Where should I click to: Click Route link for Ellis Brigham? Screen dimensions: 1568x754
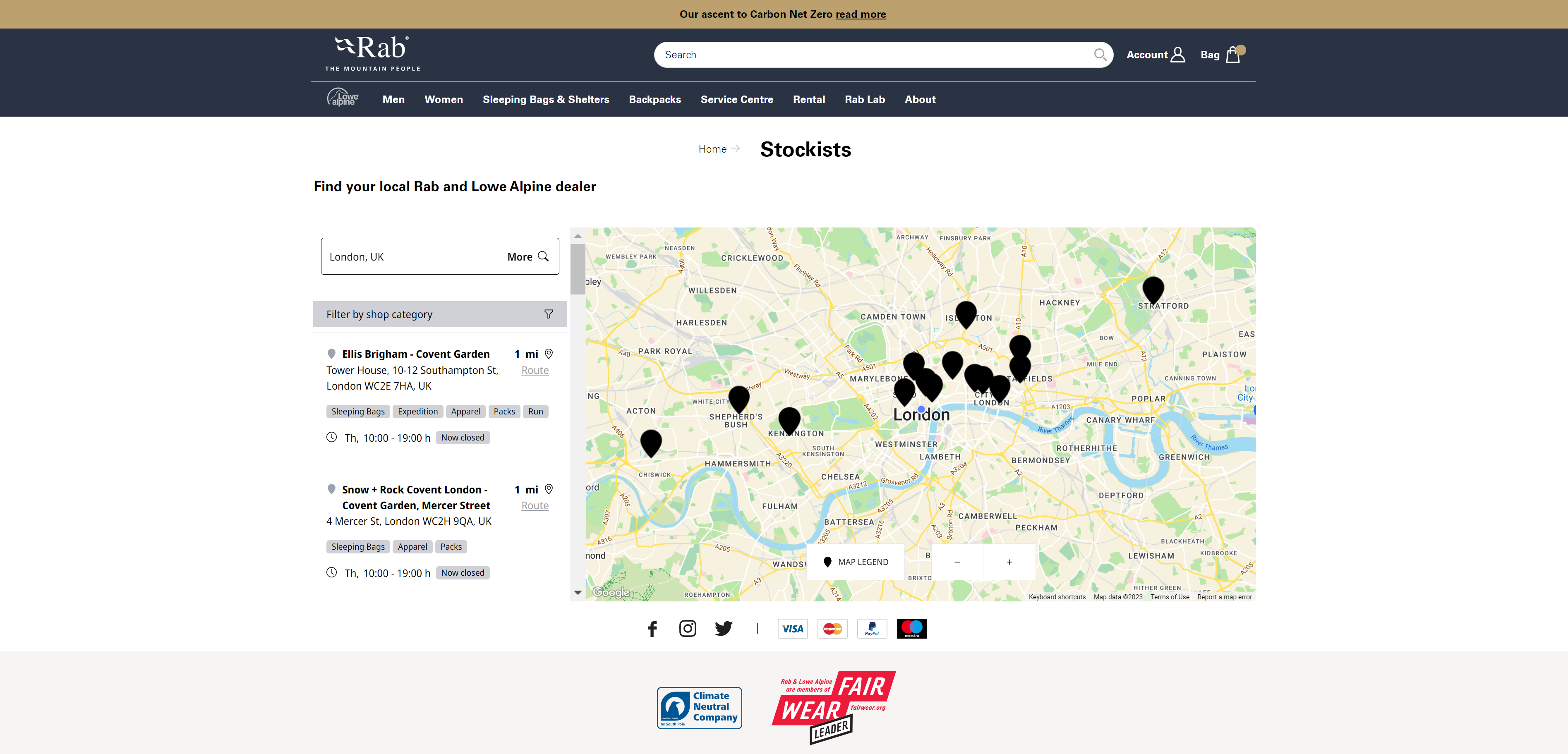(535, 370)
